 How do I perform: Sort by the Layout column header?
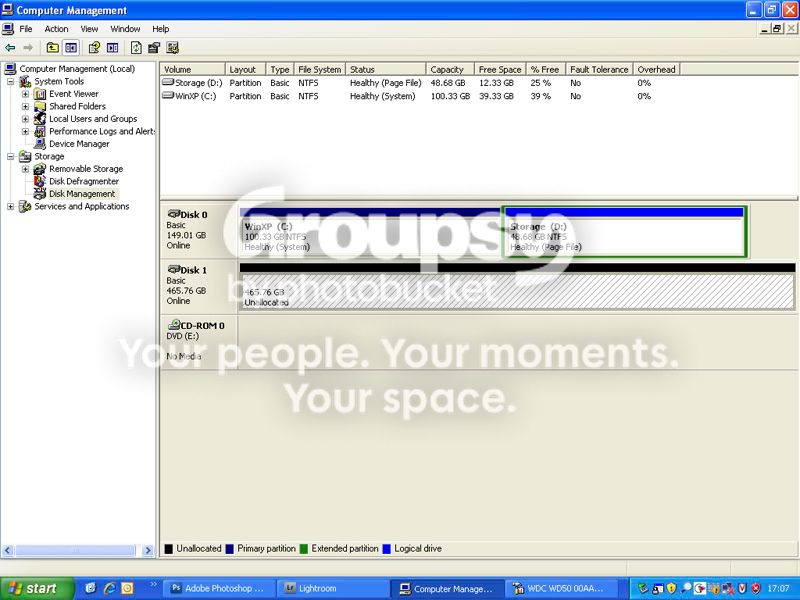245,69
